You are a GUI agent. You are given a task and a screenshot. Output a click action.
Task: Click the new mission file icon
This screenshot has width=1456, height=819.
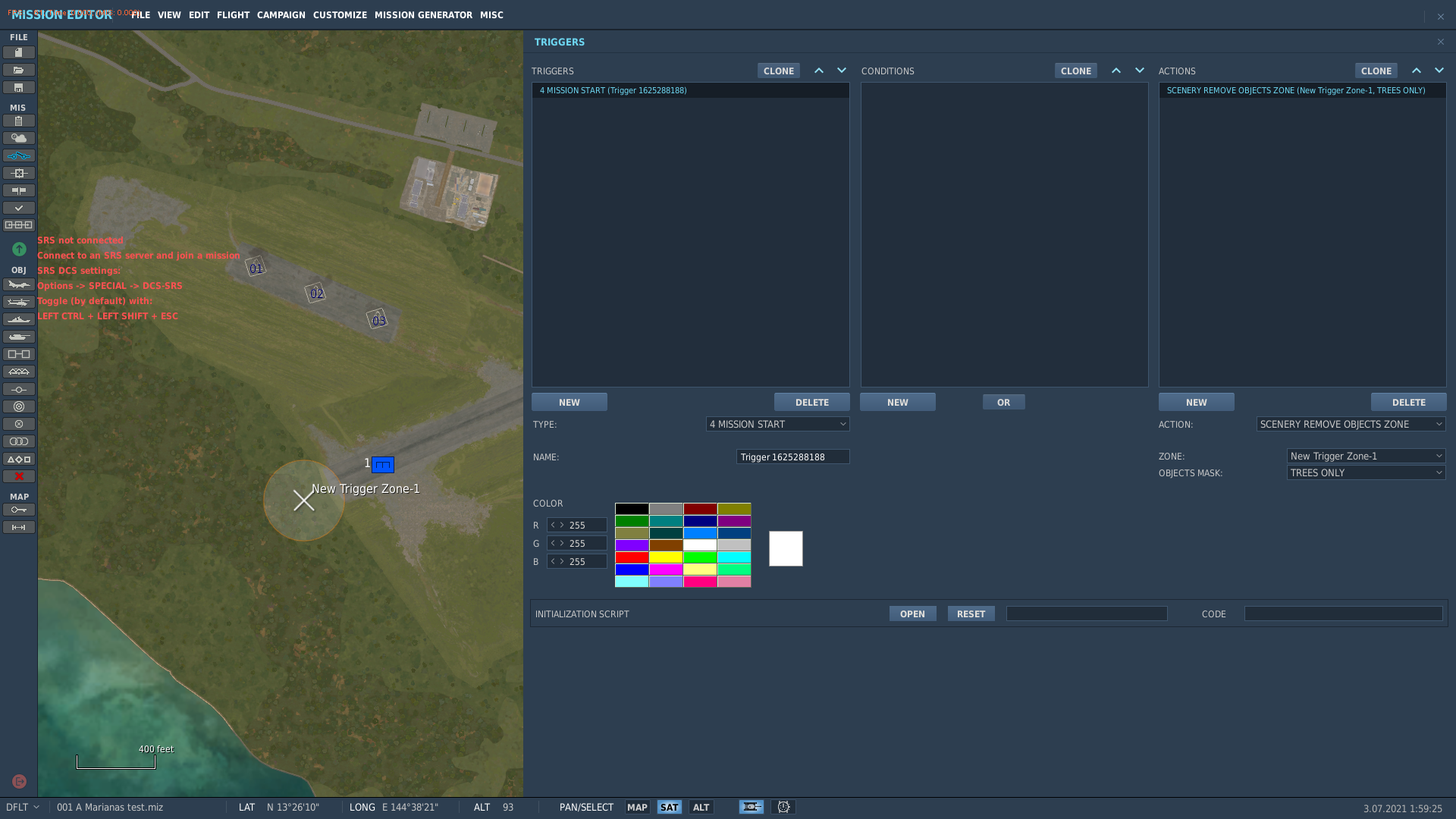[x=19, y=52]
